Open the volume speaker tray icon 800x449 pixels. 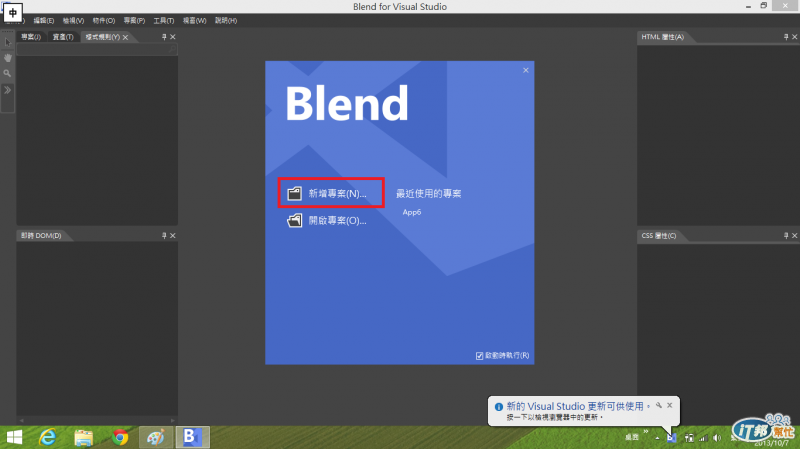pyautogui.click(x=717, y=438)
